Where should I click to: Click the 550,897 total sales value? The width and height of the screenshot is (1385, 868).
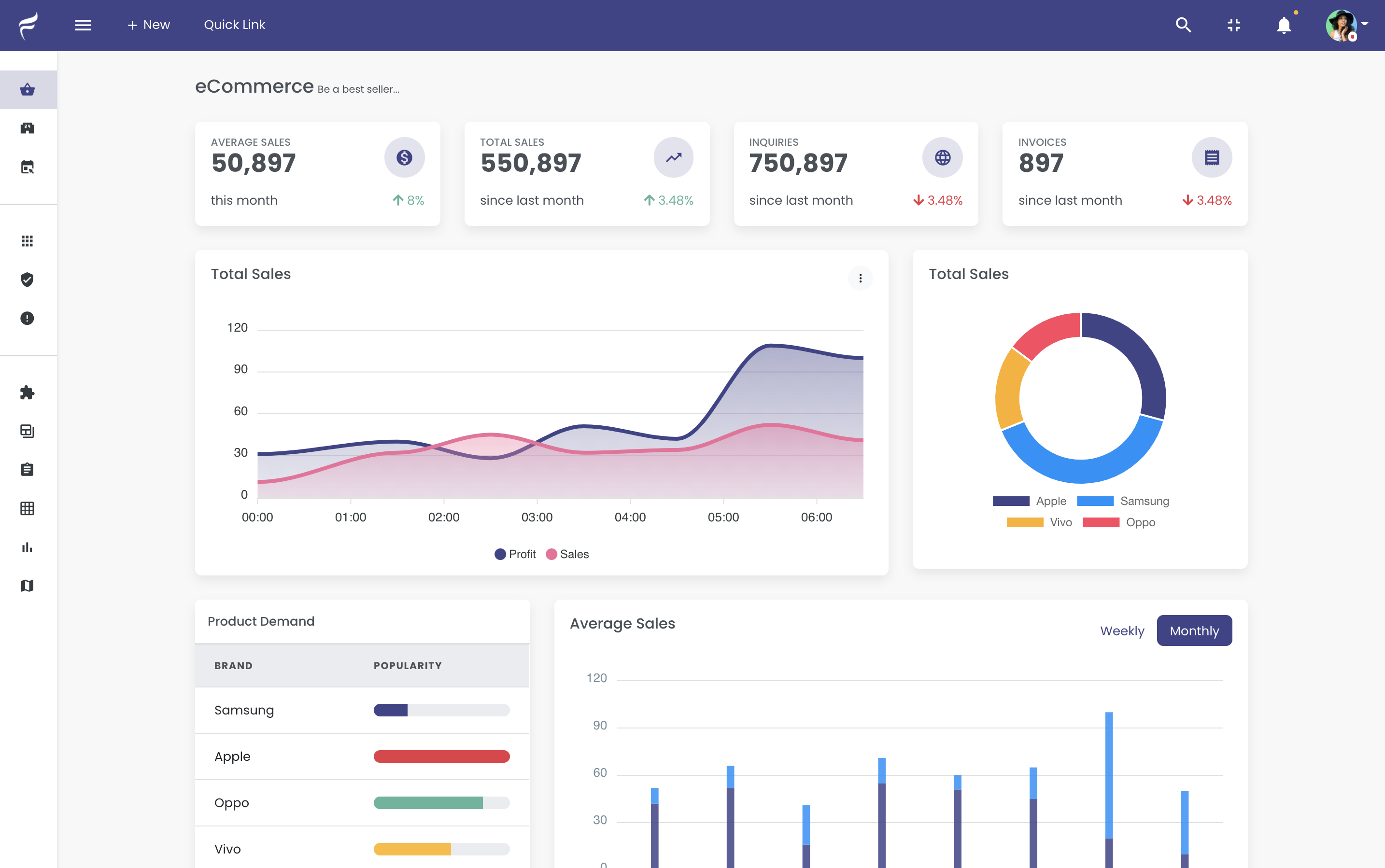tap(531, 163)
